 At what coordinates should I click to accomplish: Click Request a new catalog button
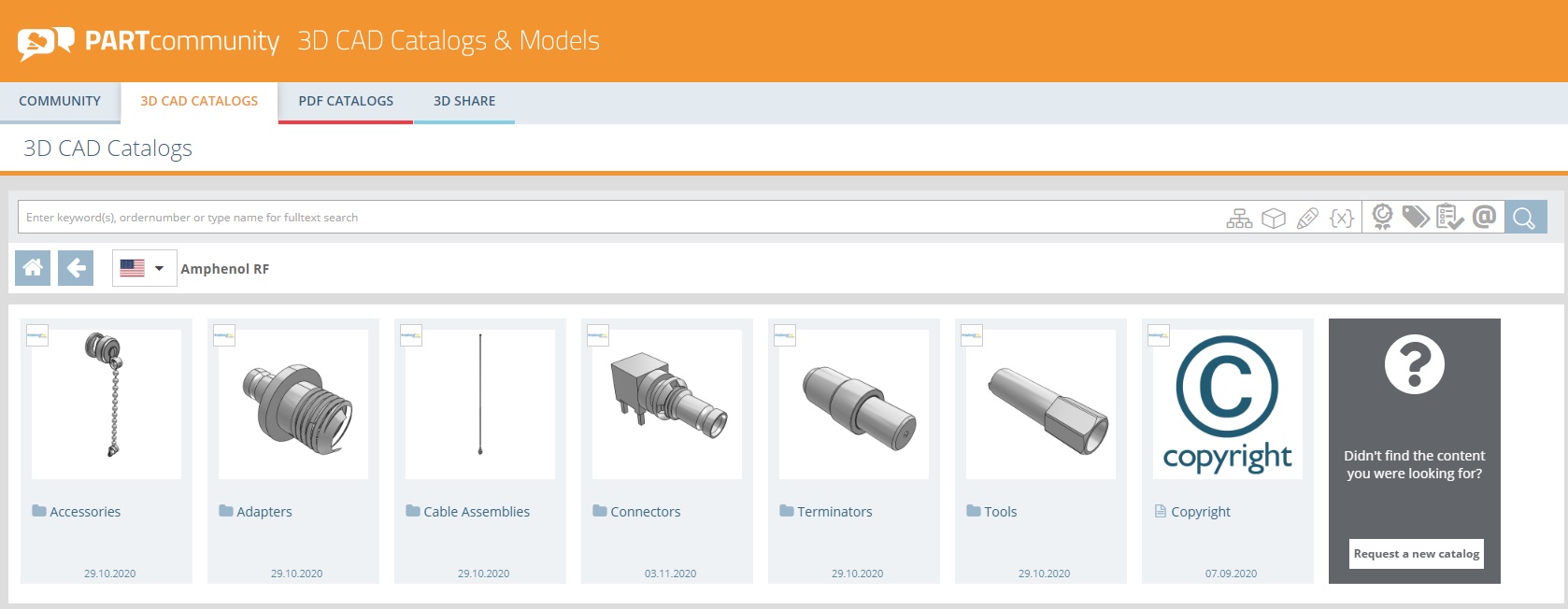1415,554
